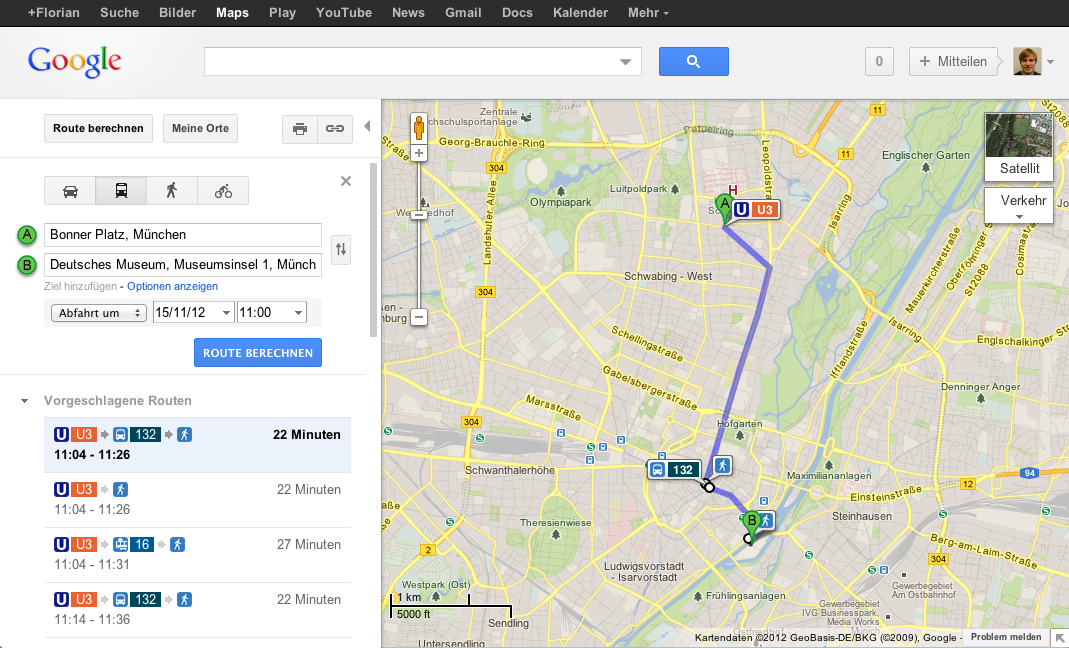Click green B marker beside destination field
Viewport: 1069px width, 648px height.
point(27,265)
